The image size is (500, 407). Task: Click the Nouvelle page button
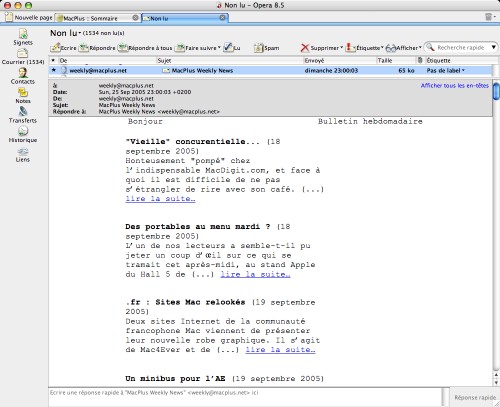coord(29,17)
